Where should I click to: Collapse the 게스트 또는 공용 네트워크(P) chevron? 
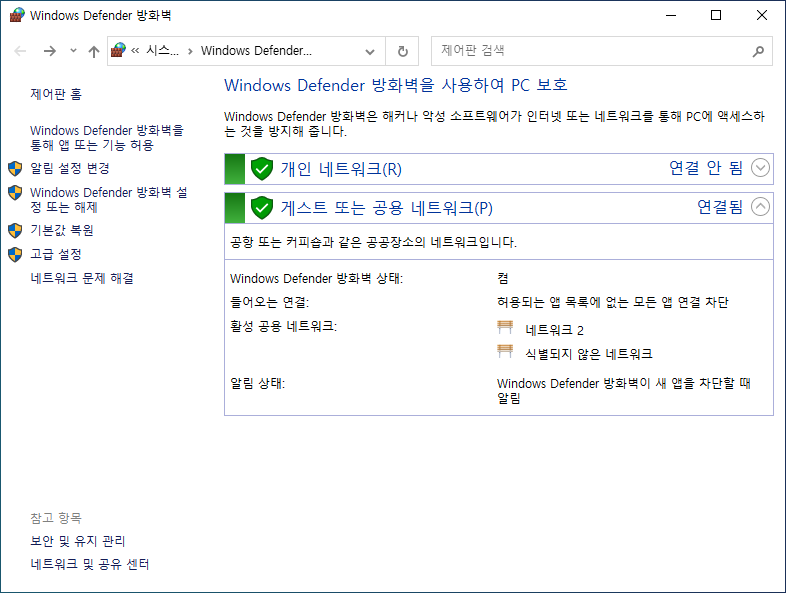(x=760, y=207)
